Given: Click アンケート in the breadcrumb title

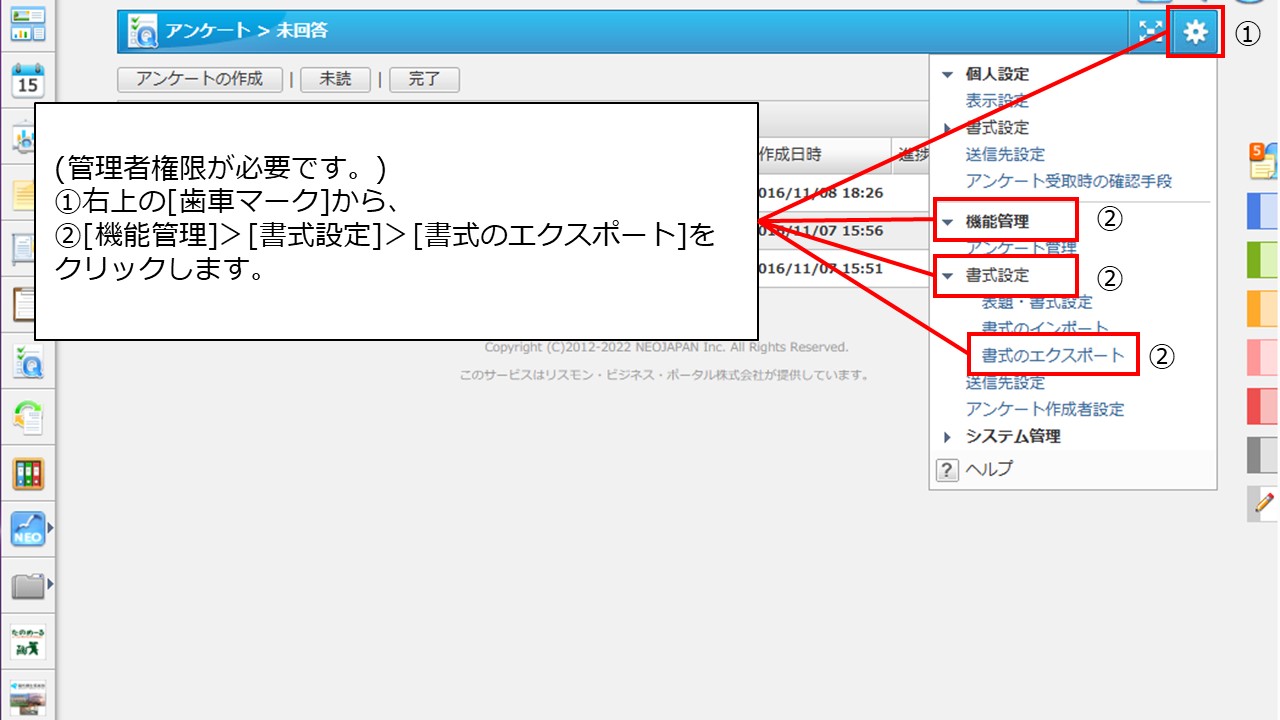Looking at the screenshot, I should click(x=208, y=31).
